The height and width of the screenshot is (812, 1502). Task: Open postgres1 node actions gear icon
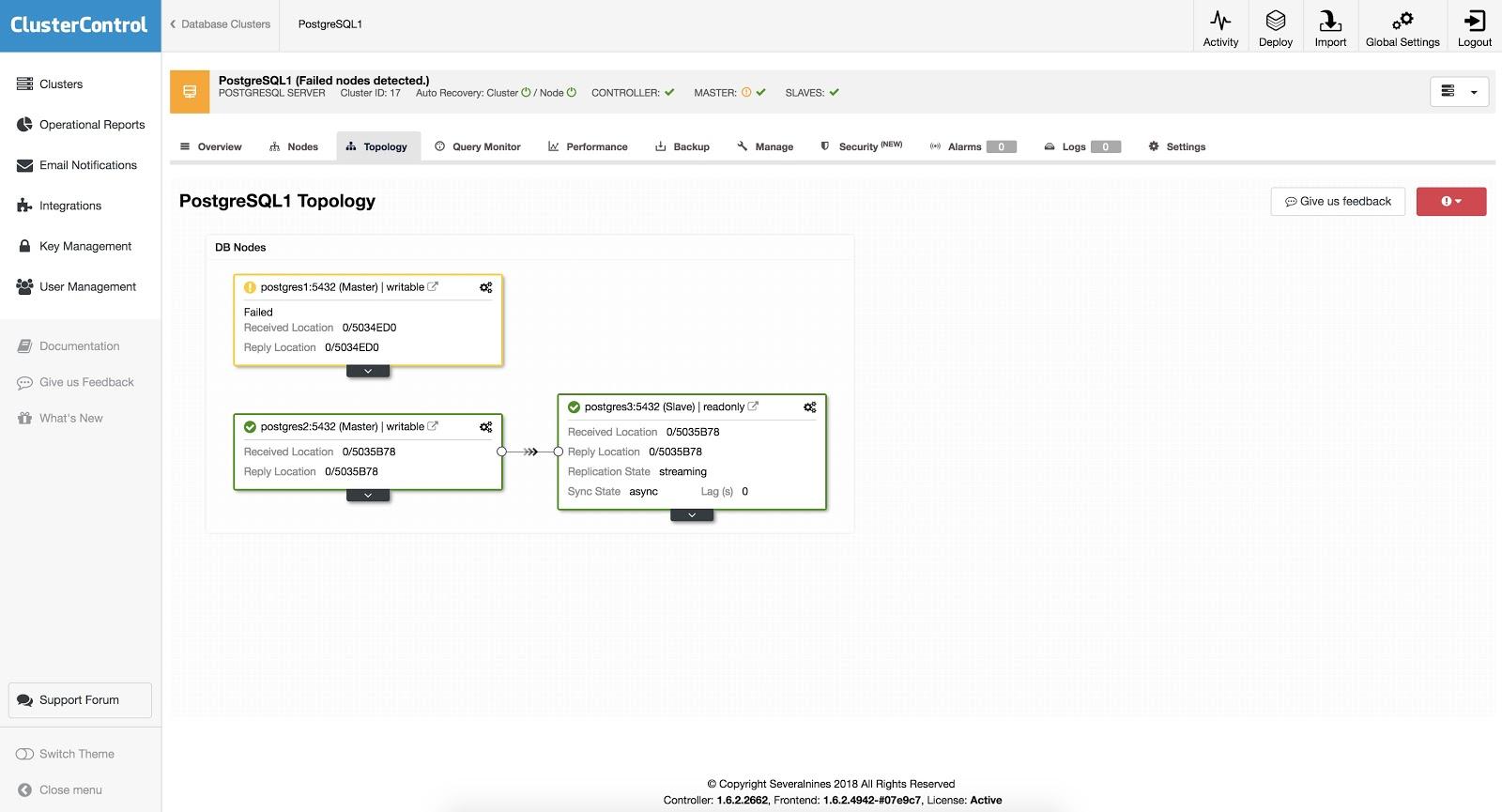pyautogui.click(x=486, y=287)
